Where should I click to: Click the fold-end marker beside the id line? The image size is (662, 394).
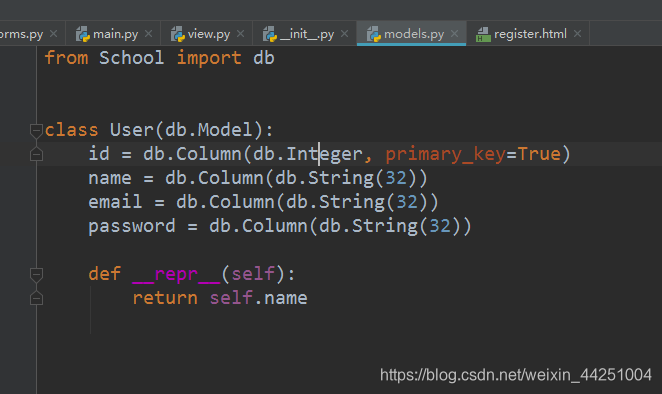[36, 154]
